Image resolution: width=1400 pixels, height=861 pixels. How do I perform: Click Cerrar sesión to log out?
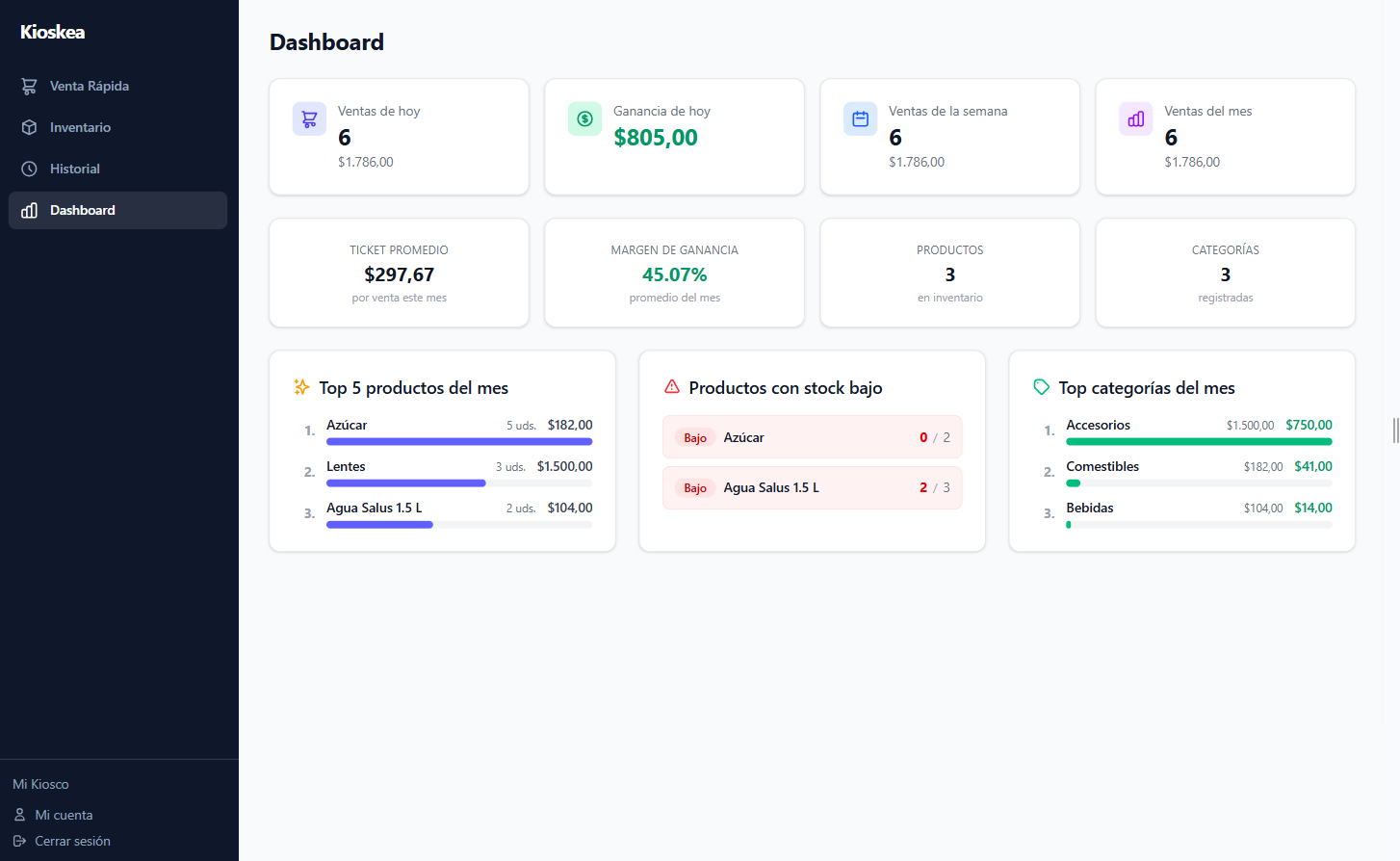pos(72,841)
